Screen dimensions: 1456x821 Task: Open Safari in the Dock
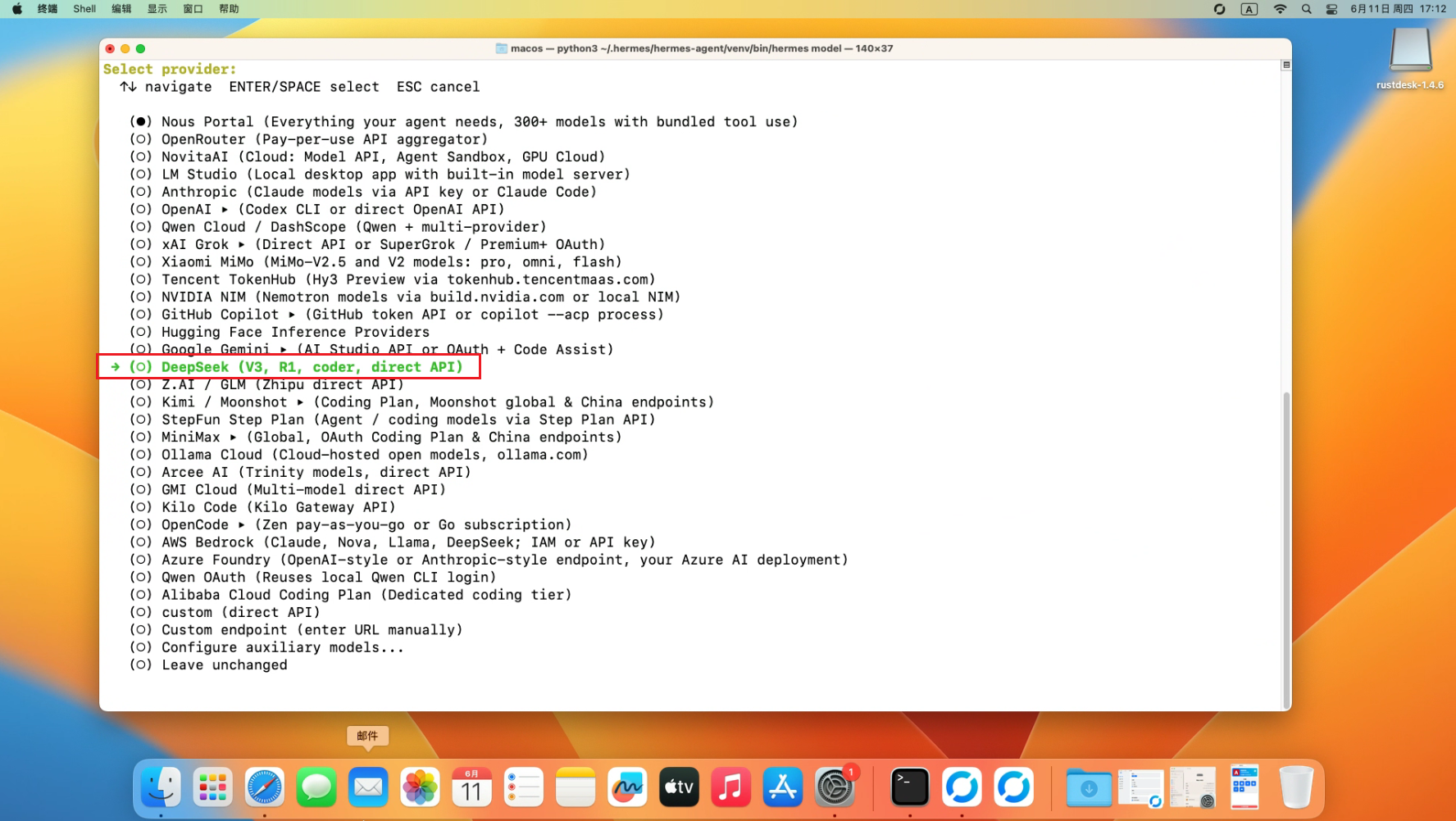pyautogui.click(x=265, y=787)
